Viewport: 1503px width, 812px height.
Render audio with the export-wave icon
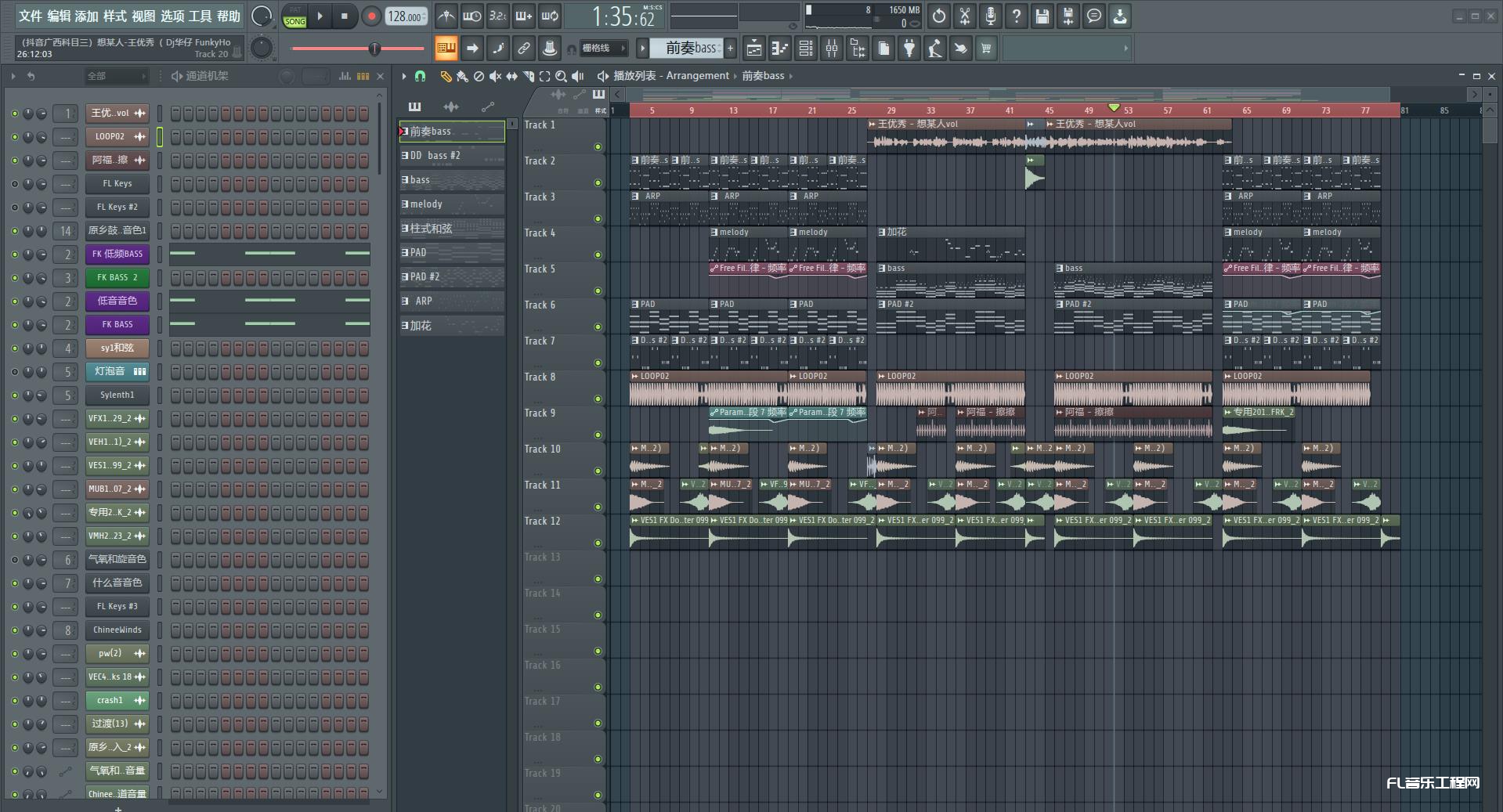1068,16
